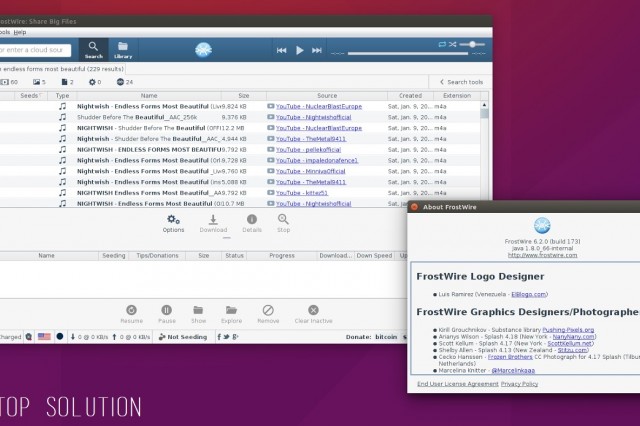Viewport: 640px width, 426px height.
Task: Select Shudder Before The Beautiful_AAC_256k row
Action: 240,117
